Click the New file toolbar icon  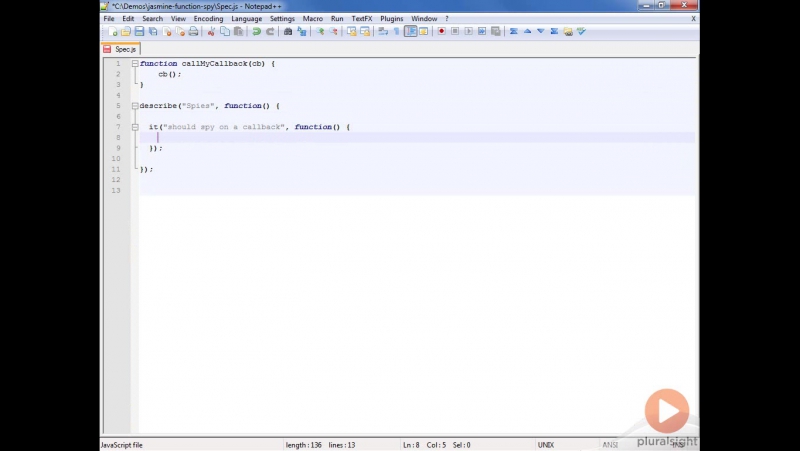point(113,32)
